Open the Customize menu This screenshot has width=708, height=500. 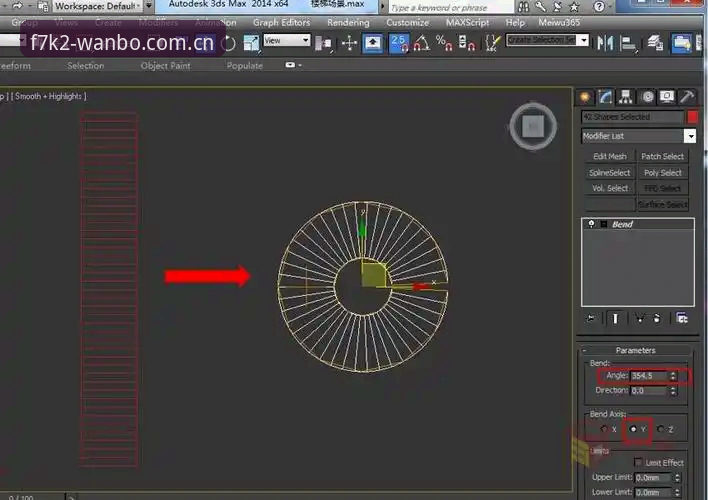pos(407,22)
